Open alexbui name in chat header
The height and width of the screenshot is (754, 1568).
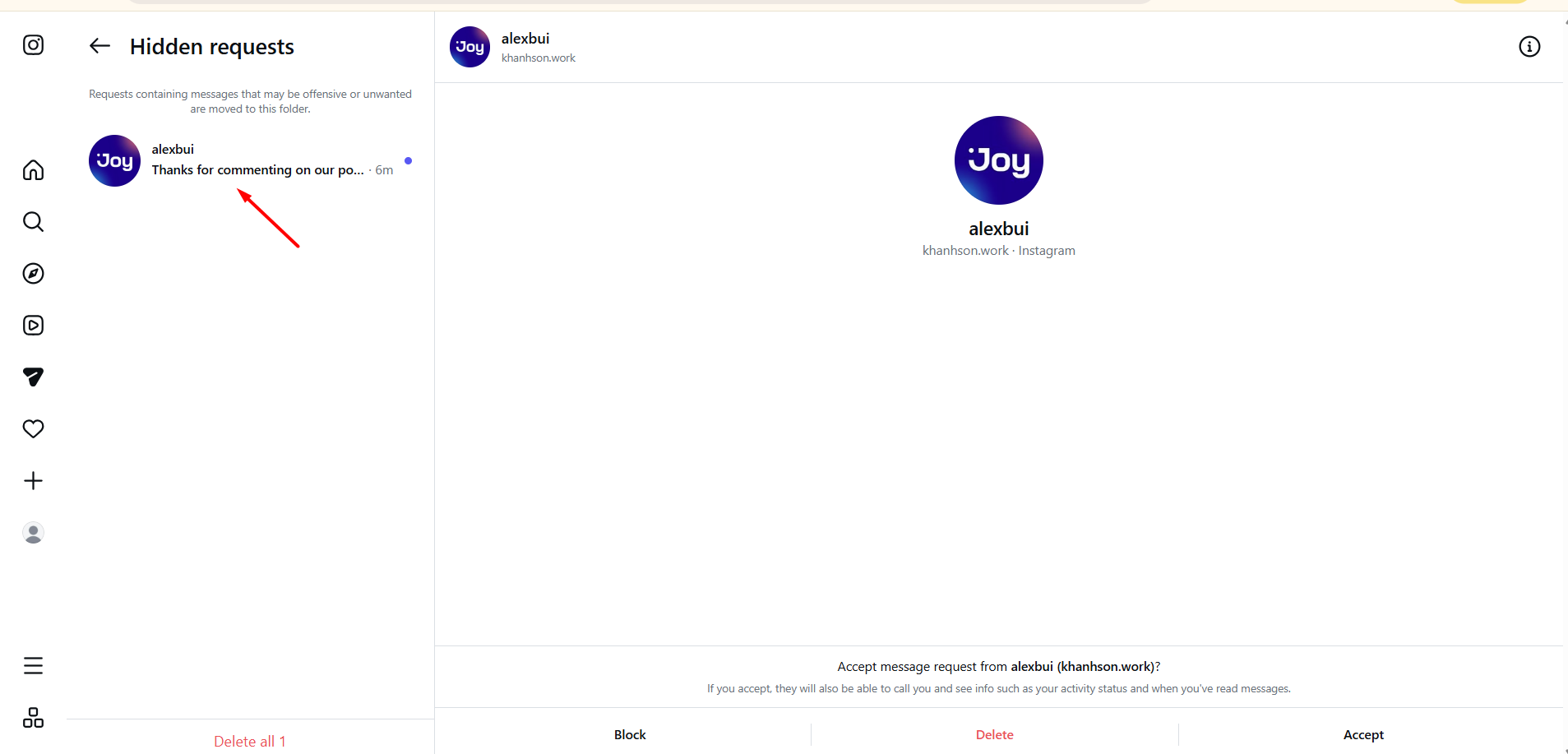525,39
